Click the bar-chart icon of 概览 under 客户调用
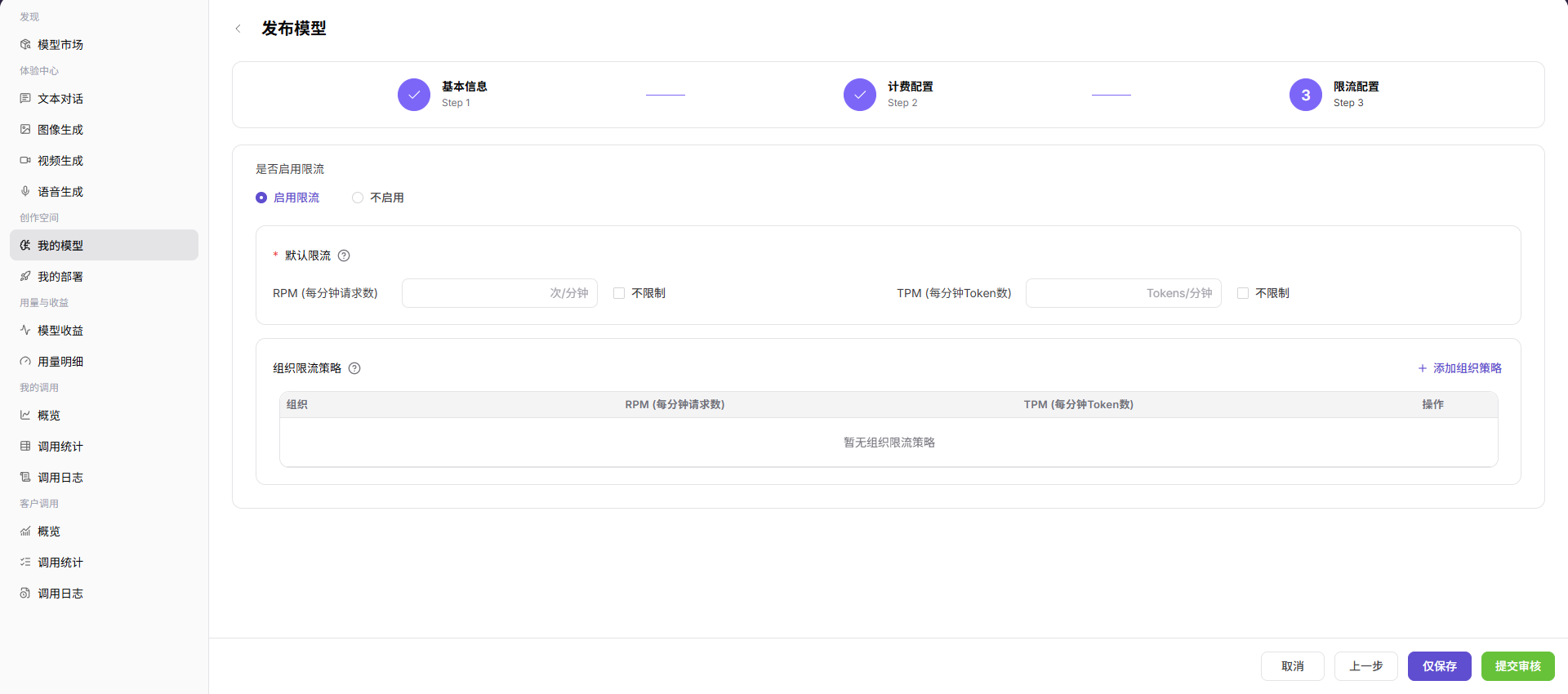The height and width of the screenshot is (694, 1568). (25, 531)
